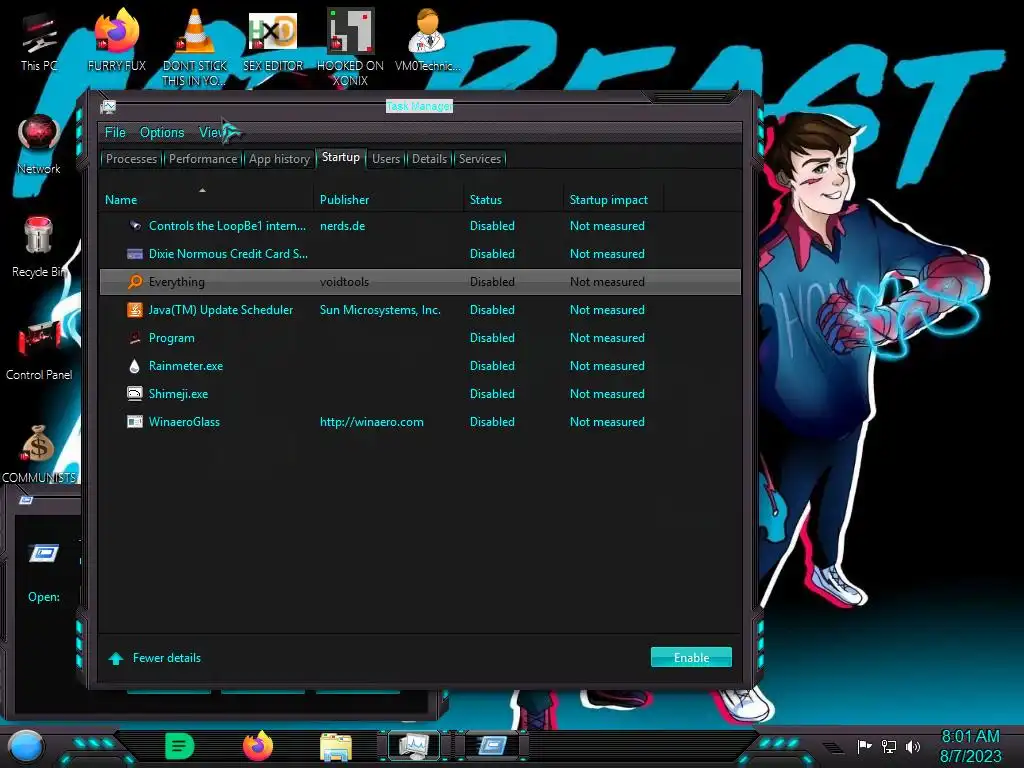Switch to the App history tab
1024x768 pixels.
(x=279, y=159)
